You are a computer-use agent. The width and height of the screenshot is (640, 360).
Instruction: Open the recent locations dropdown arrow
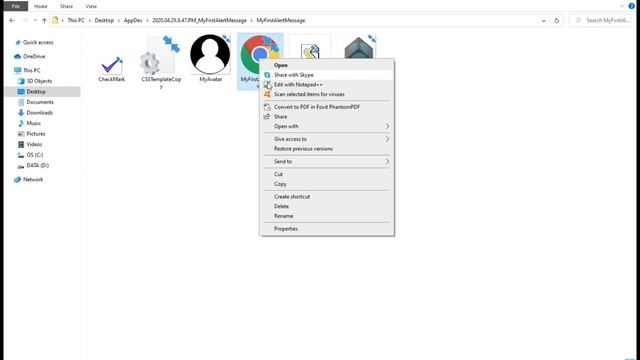pyautogui.click(x=35, y=20)
